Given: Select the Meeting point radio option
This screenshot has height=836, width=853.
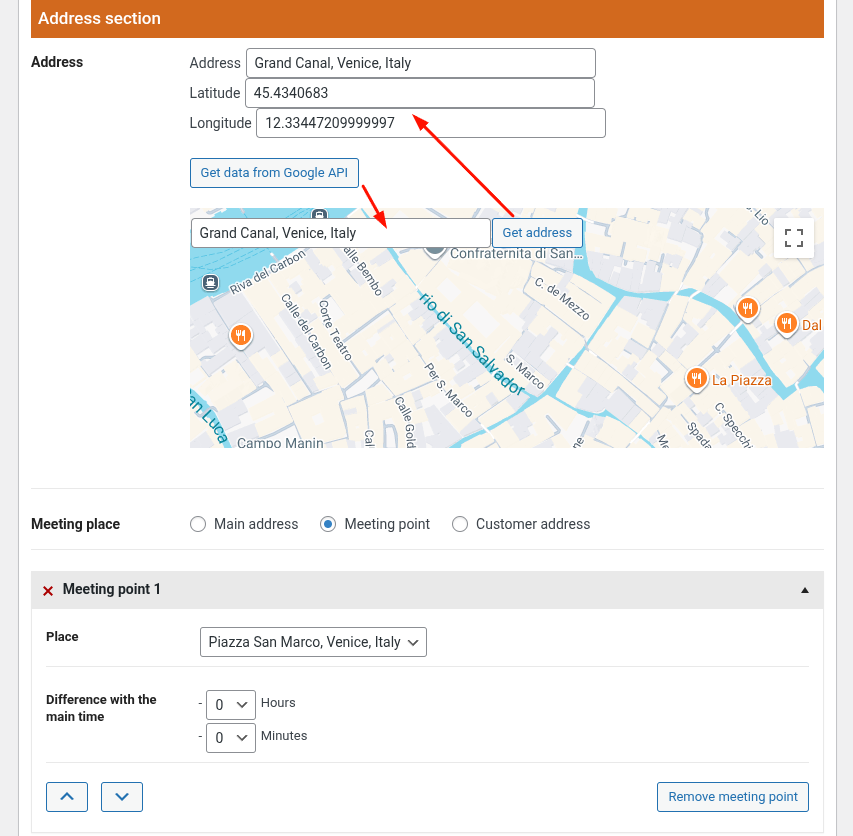Looking at the screenshot, I should (328, 524).
